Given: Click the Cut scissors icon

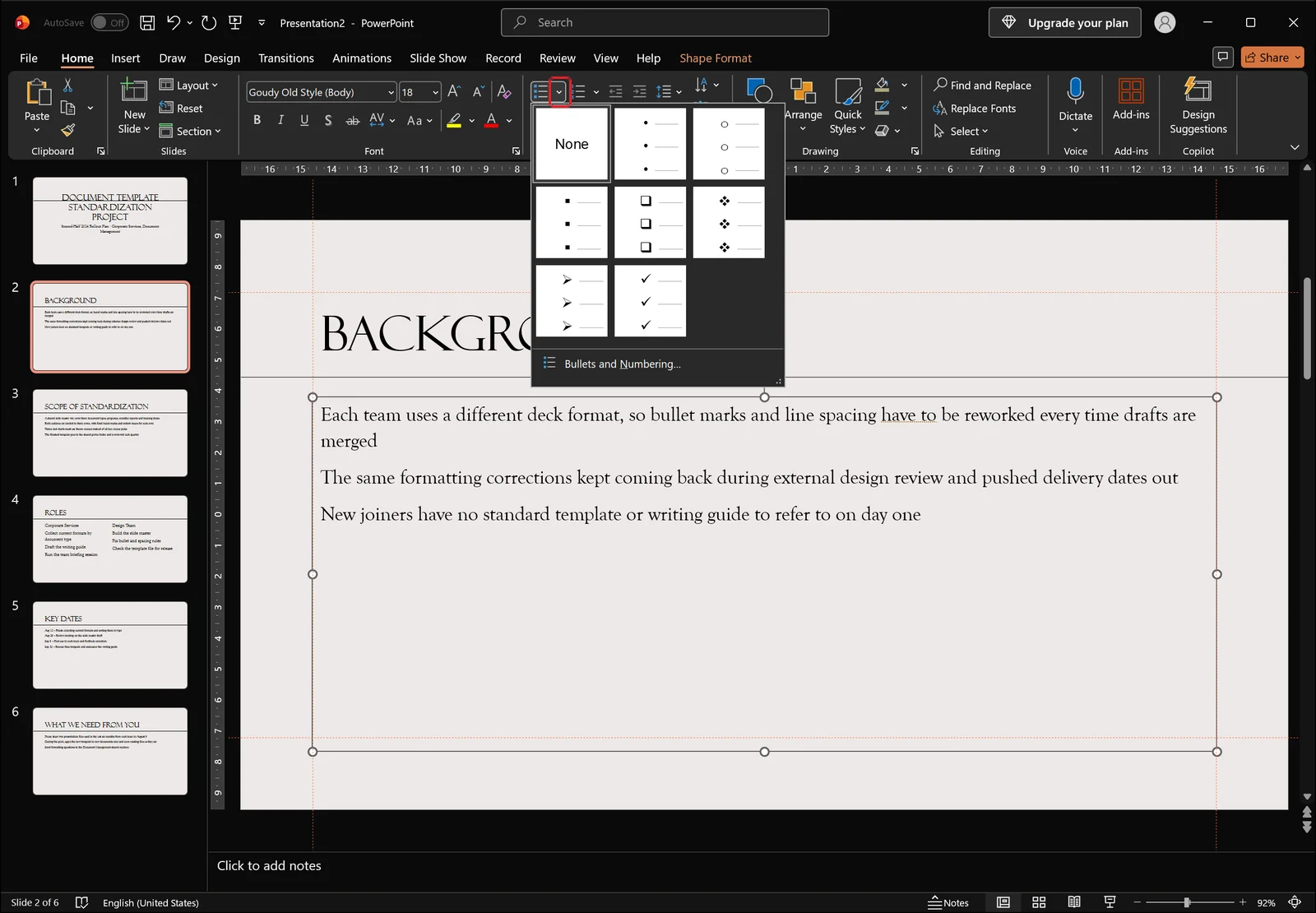Looking at the screenshot, I should [68, 86].
